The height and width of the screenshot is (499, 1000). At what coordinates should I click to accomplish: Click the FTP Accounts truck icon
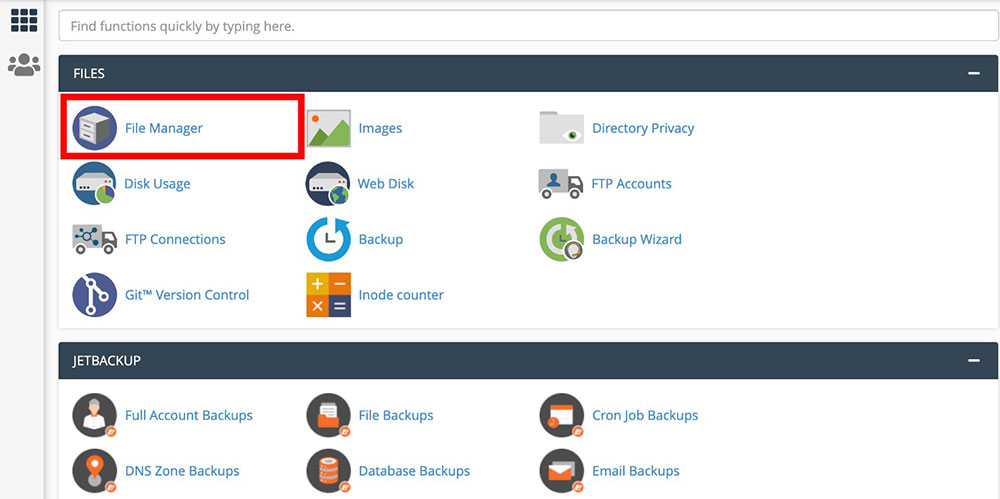click(x=561, y=184)
